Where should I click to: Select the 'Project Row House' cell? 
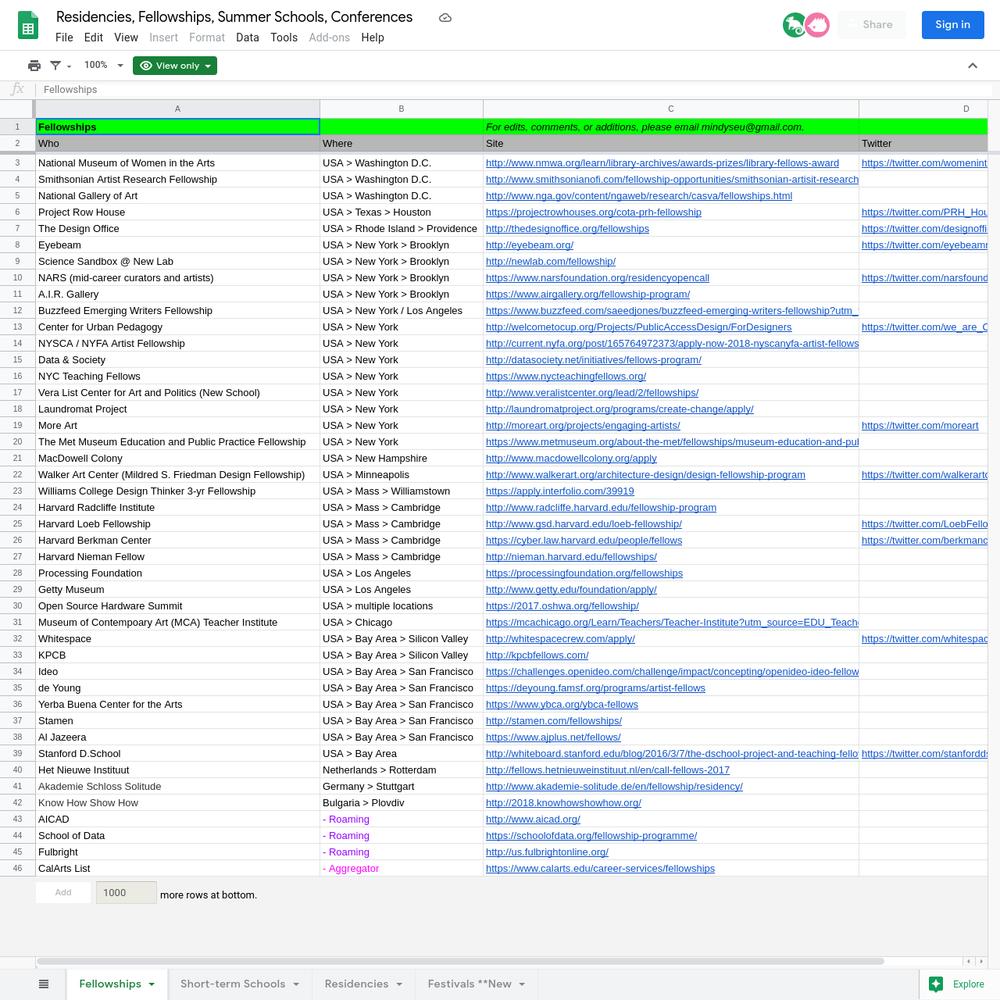177,212
